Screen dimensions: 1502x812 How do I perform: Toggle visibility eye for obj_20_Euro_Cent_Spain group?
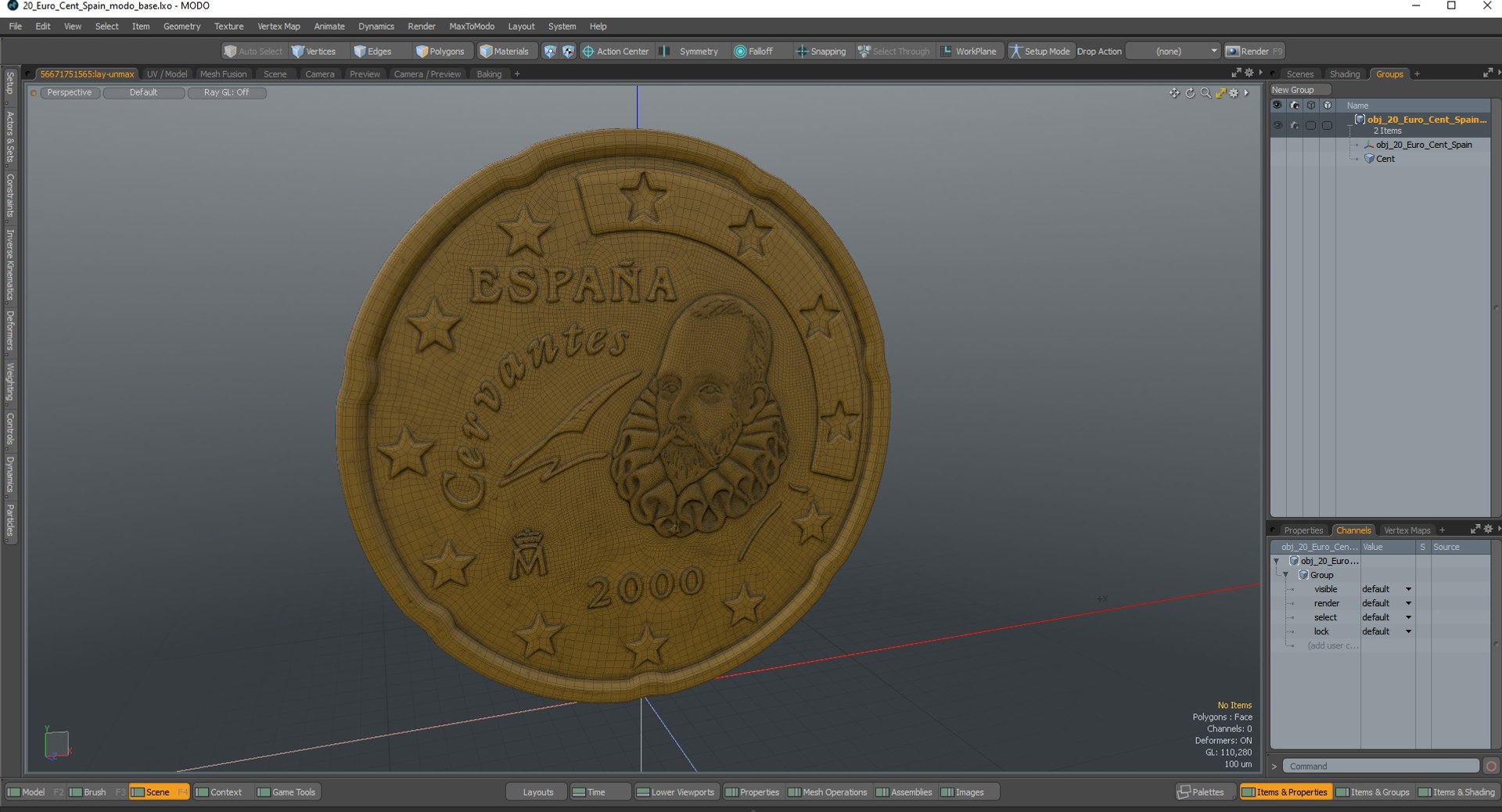(1277, 125)
